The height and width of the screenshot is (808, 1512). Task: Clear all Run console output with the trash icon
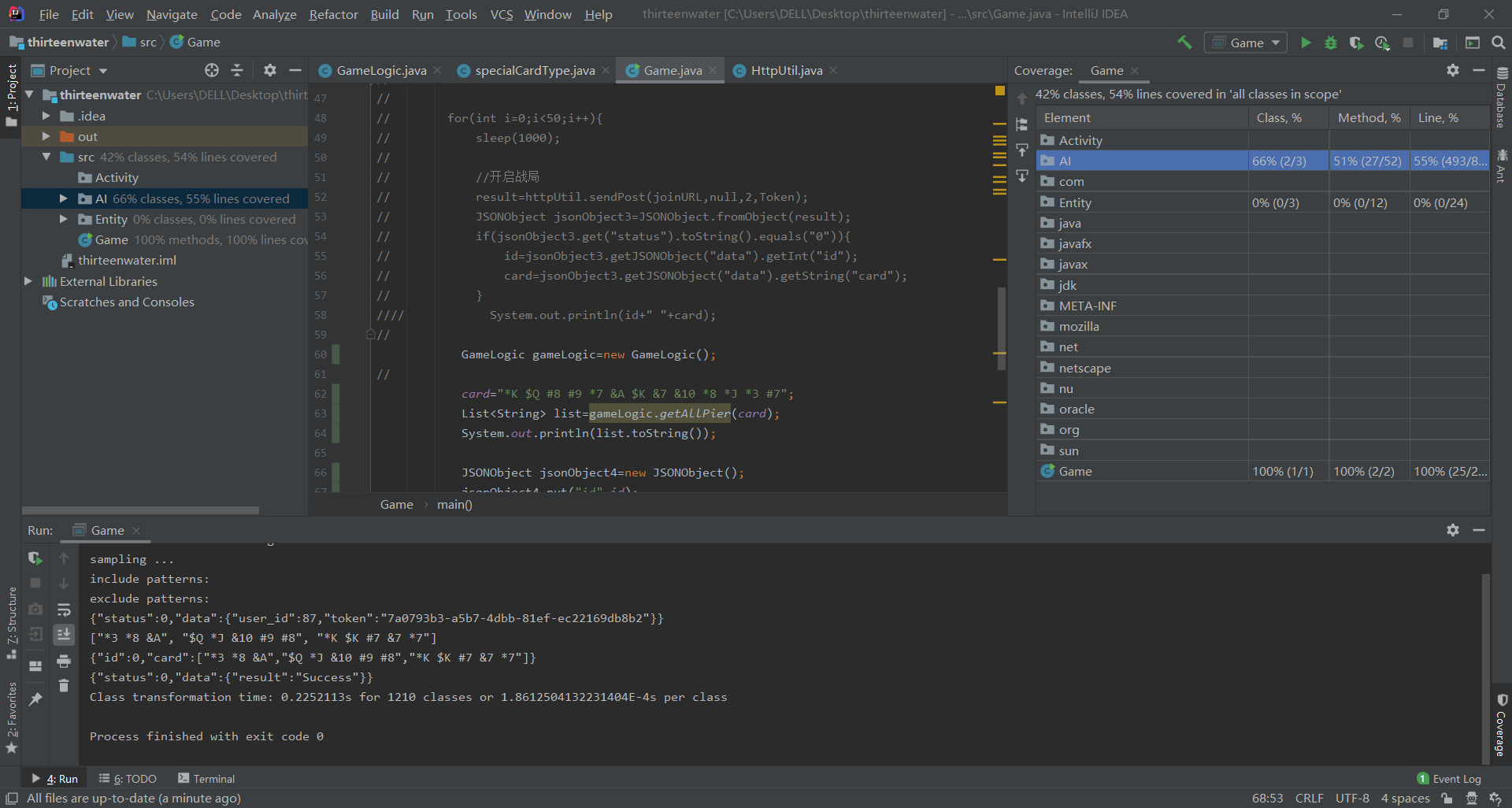[64, 686]
